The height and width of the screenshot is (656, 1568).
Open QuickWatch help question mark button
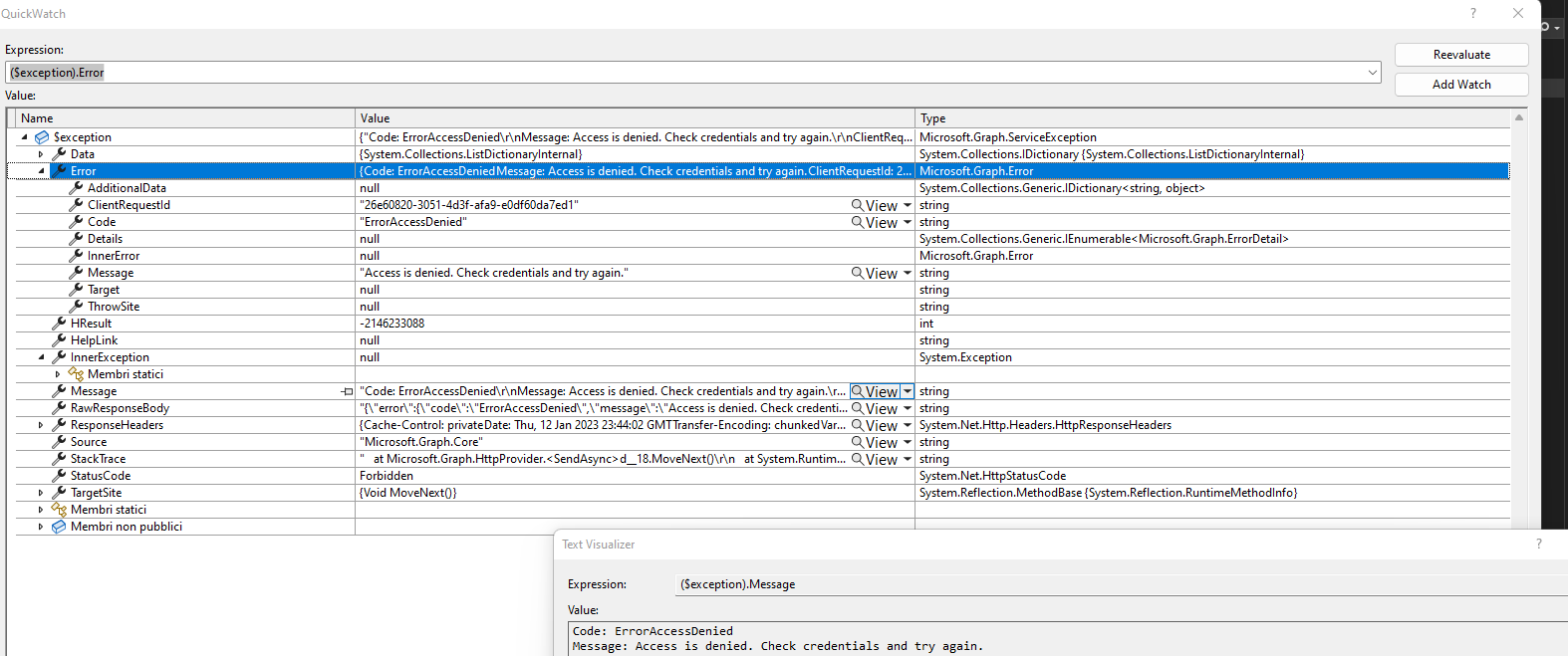pyautogui.click(x=1473, y=14)
